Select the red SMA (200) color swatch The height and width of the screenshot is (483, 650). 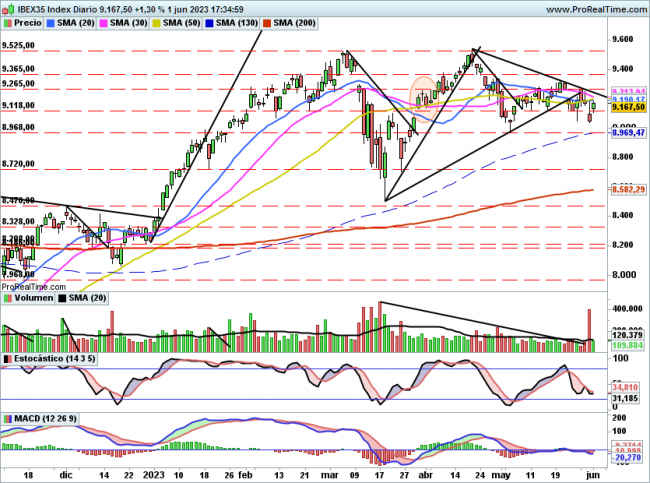point(267,23)
